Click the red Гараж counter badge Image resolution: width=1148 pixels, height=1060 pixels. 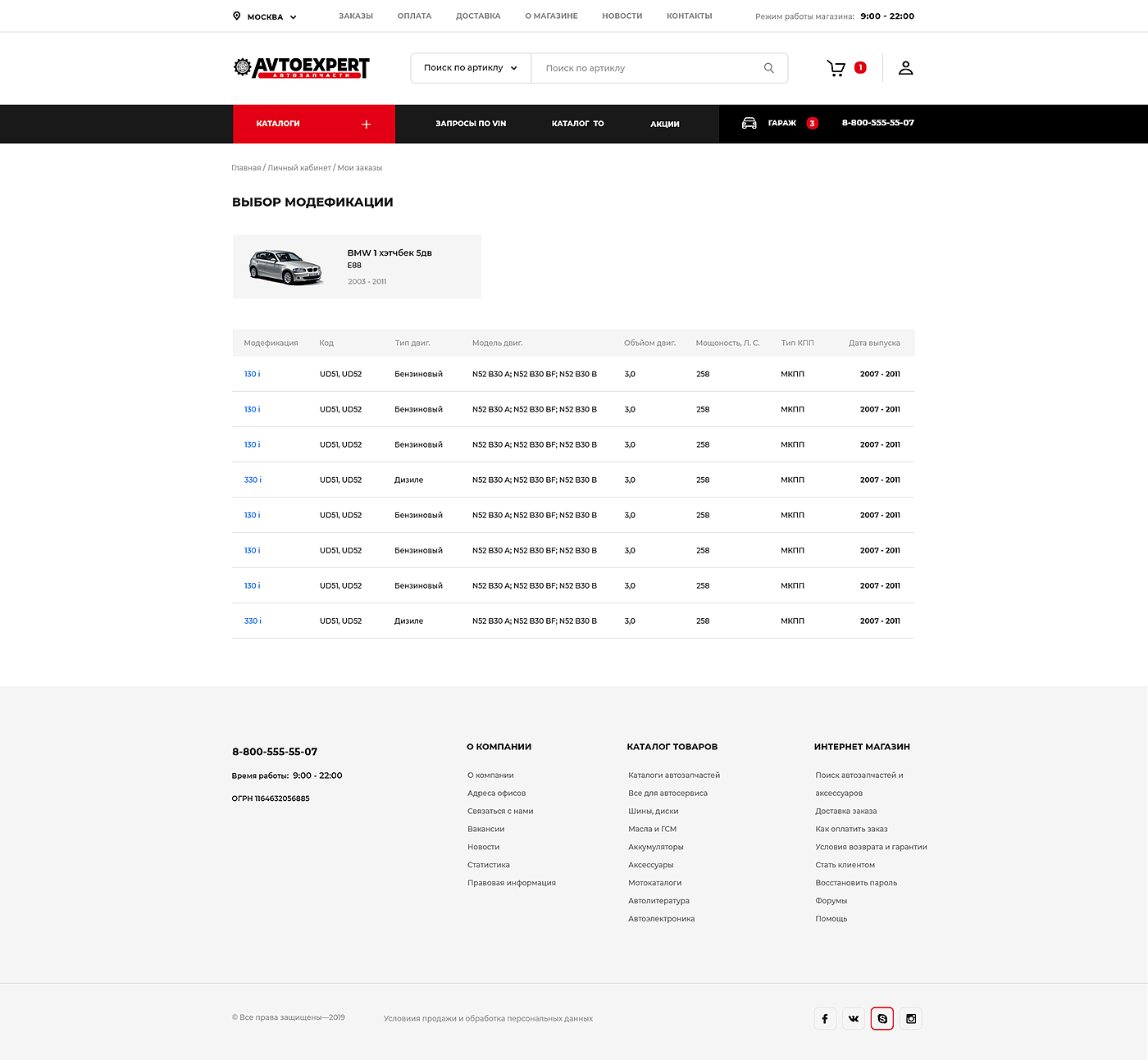[812, 123]
